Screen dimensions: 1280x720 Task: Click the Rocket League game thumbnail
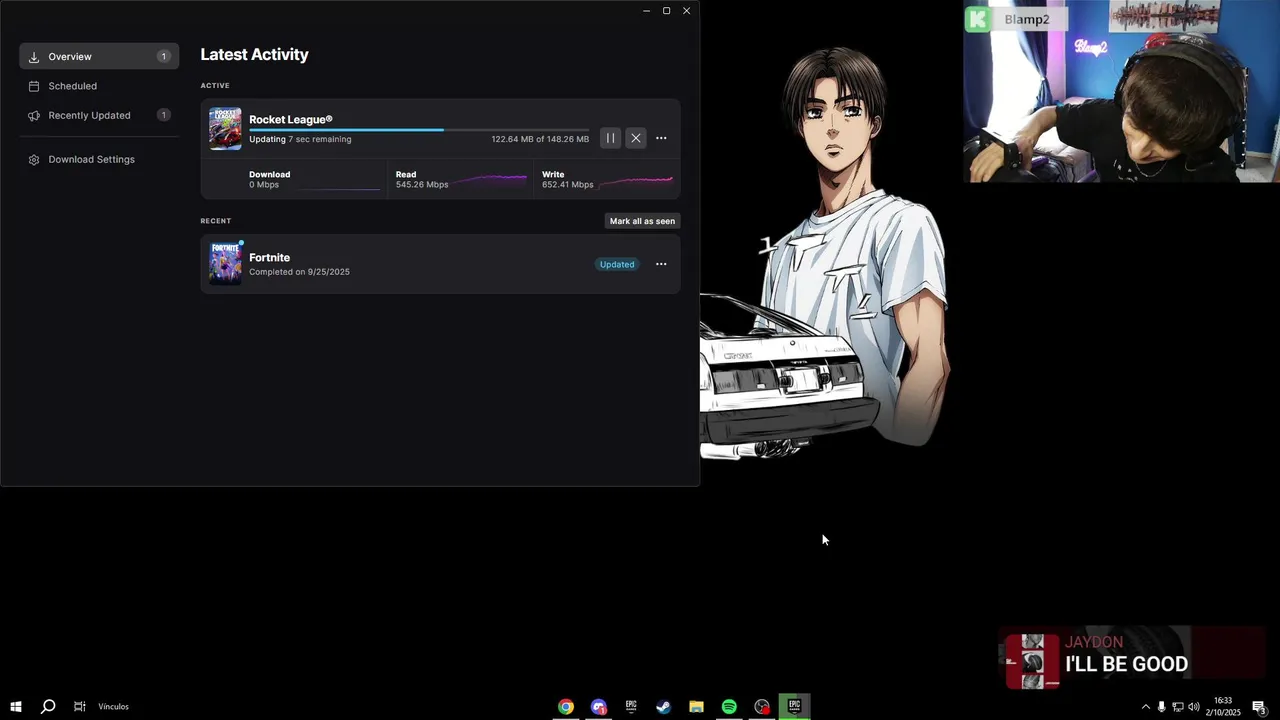click(x=225, y=129)
